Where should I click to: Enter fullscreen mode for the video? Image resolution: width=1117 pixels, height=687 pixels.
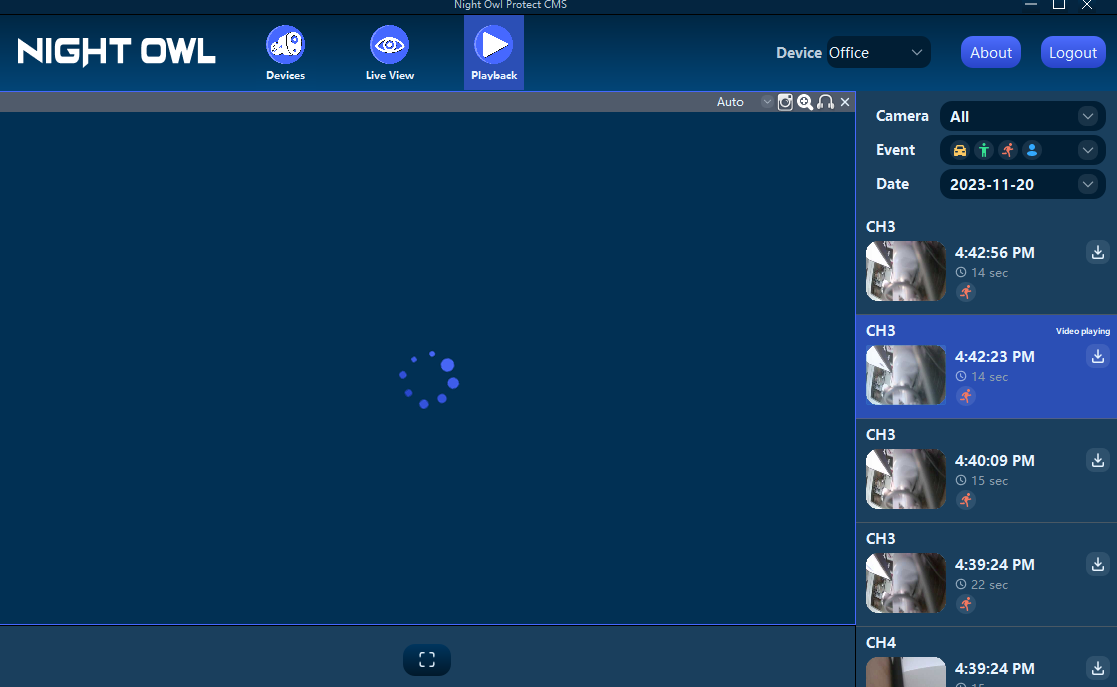pyautogui.click(x=427, y=660)
